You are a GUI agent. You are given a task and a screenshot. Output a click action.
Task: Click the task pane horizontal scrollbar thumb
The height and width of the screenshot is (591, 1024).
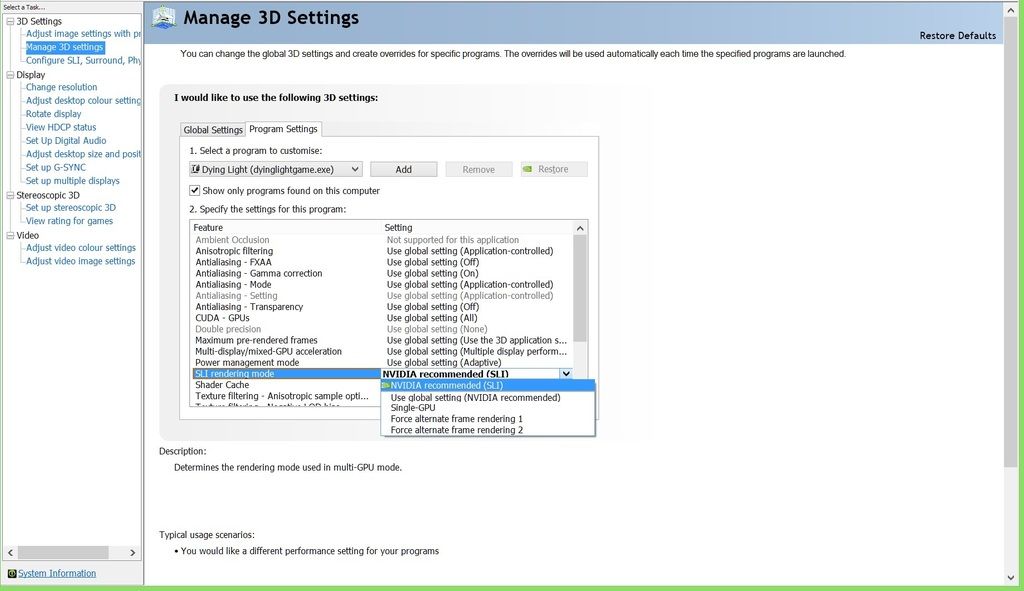click(x=63, y=552)
